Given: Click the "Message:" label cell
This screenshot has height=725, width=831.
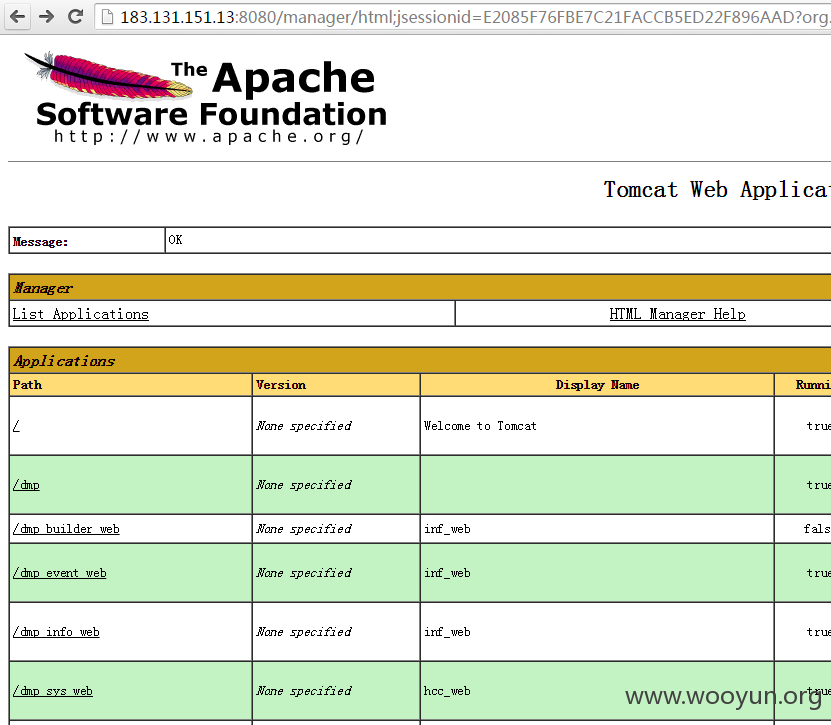Looking at the screenshot, I should pos(87,241).
